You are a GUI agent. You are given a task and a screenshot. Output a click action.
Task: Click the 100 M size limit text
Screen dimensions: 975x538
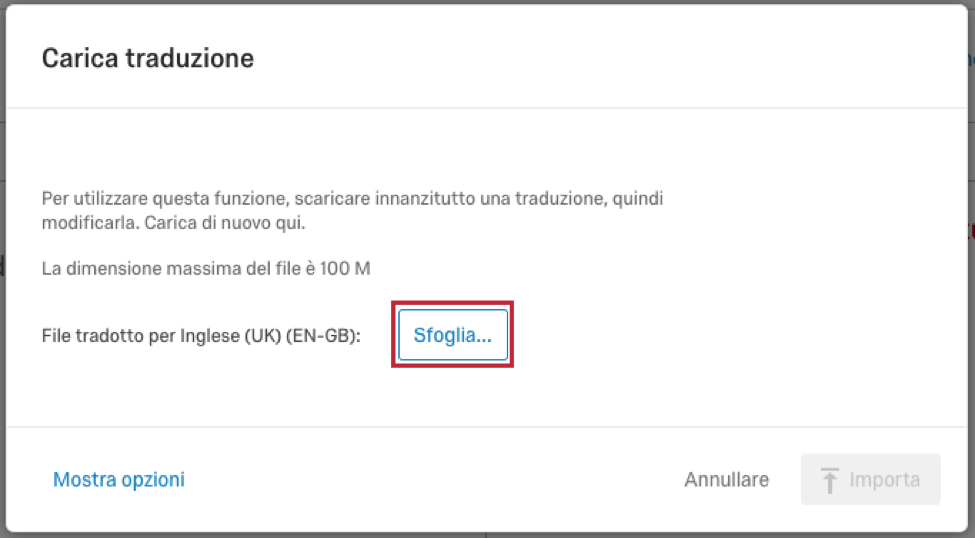(x=345, y=268)
